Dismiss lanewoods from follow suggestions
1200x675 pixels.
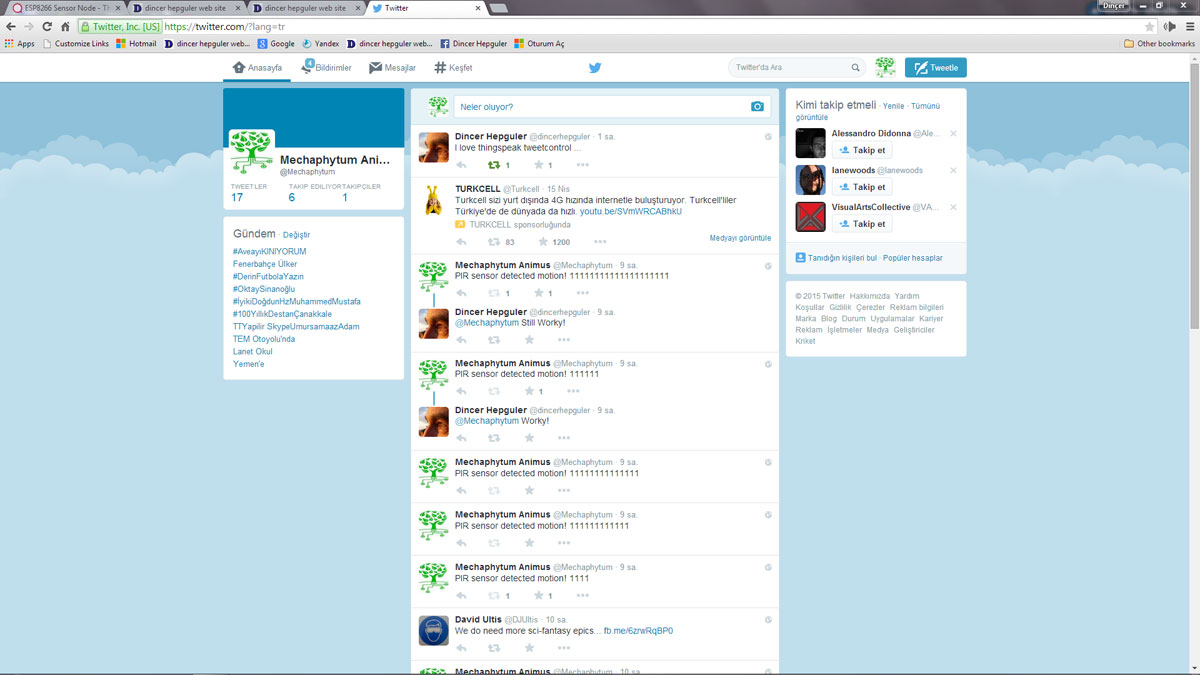[x=952, y=169]
